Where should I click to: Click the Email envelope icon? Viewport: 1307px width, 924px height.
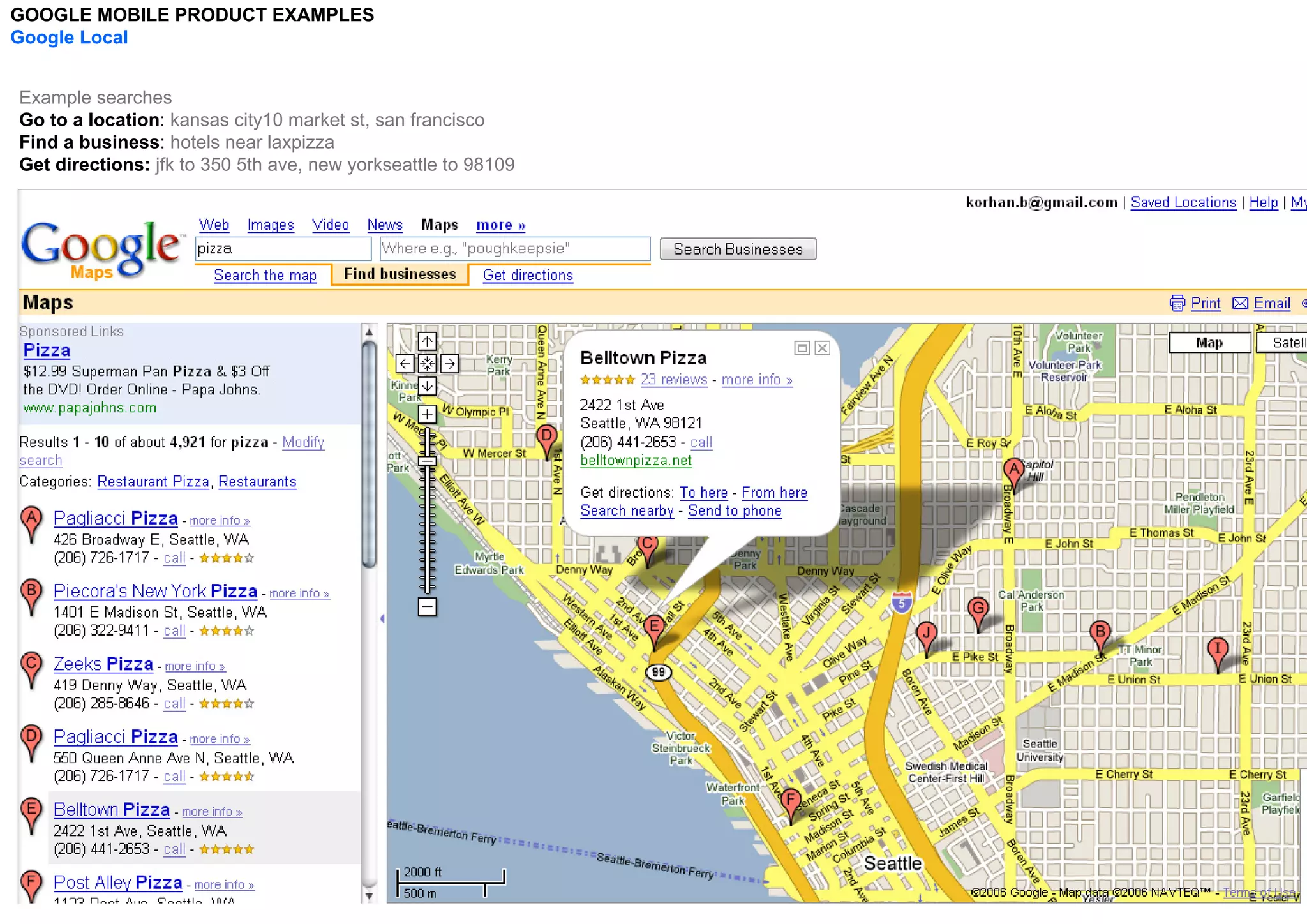point(1240,303)
